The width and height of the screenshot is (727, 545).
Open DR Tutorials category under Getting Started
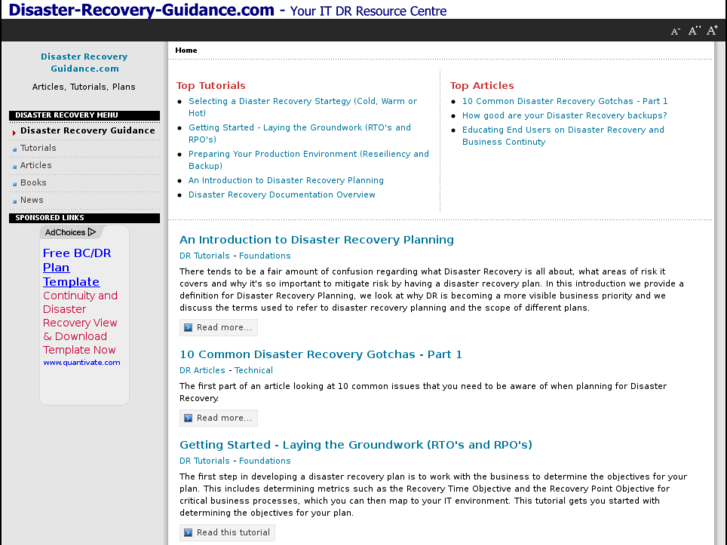pos(204,461)
